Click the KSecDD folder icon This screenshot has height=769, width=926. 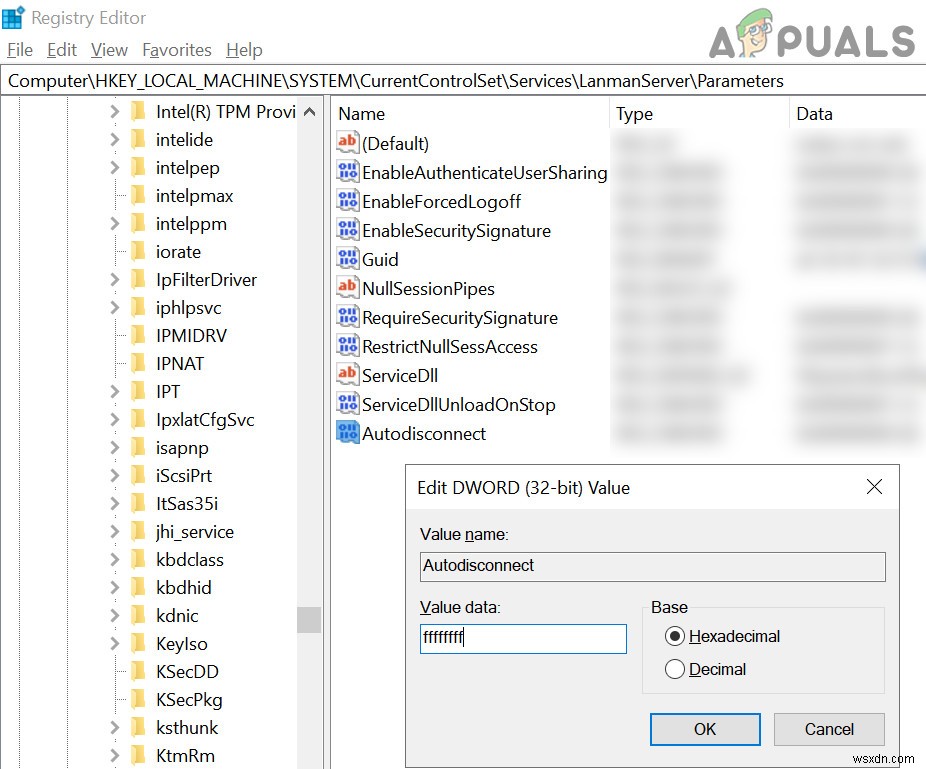138,672
